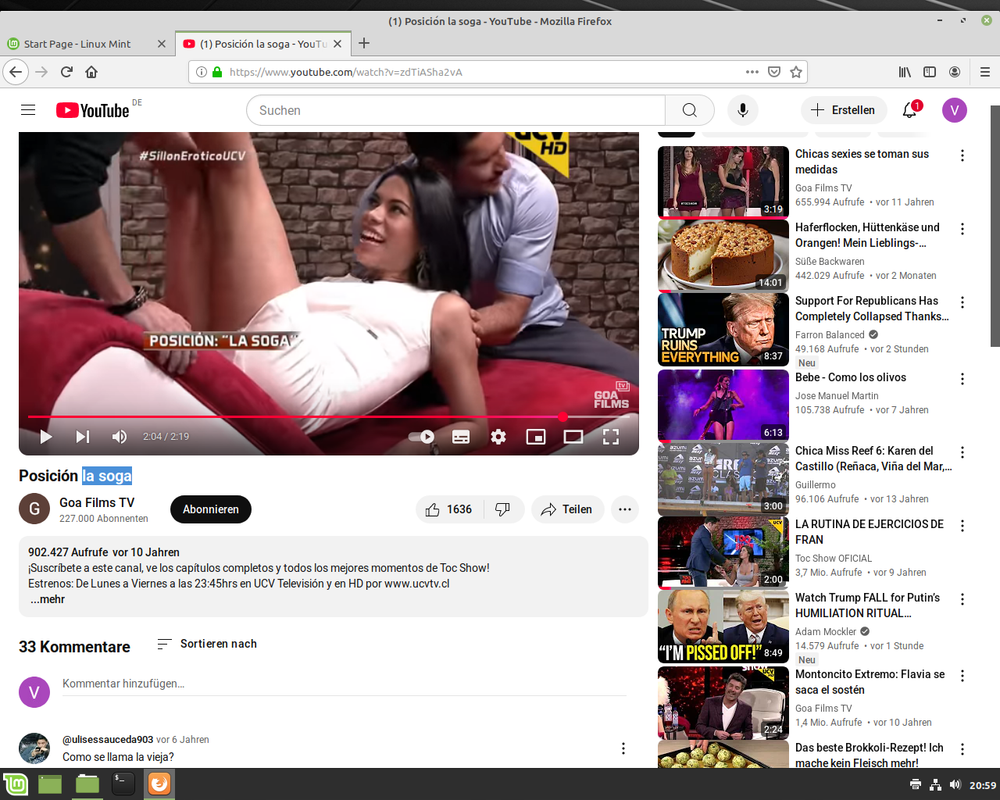
Task: Start voice search with the microphone
Action: tap(742, 110)
